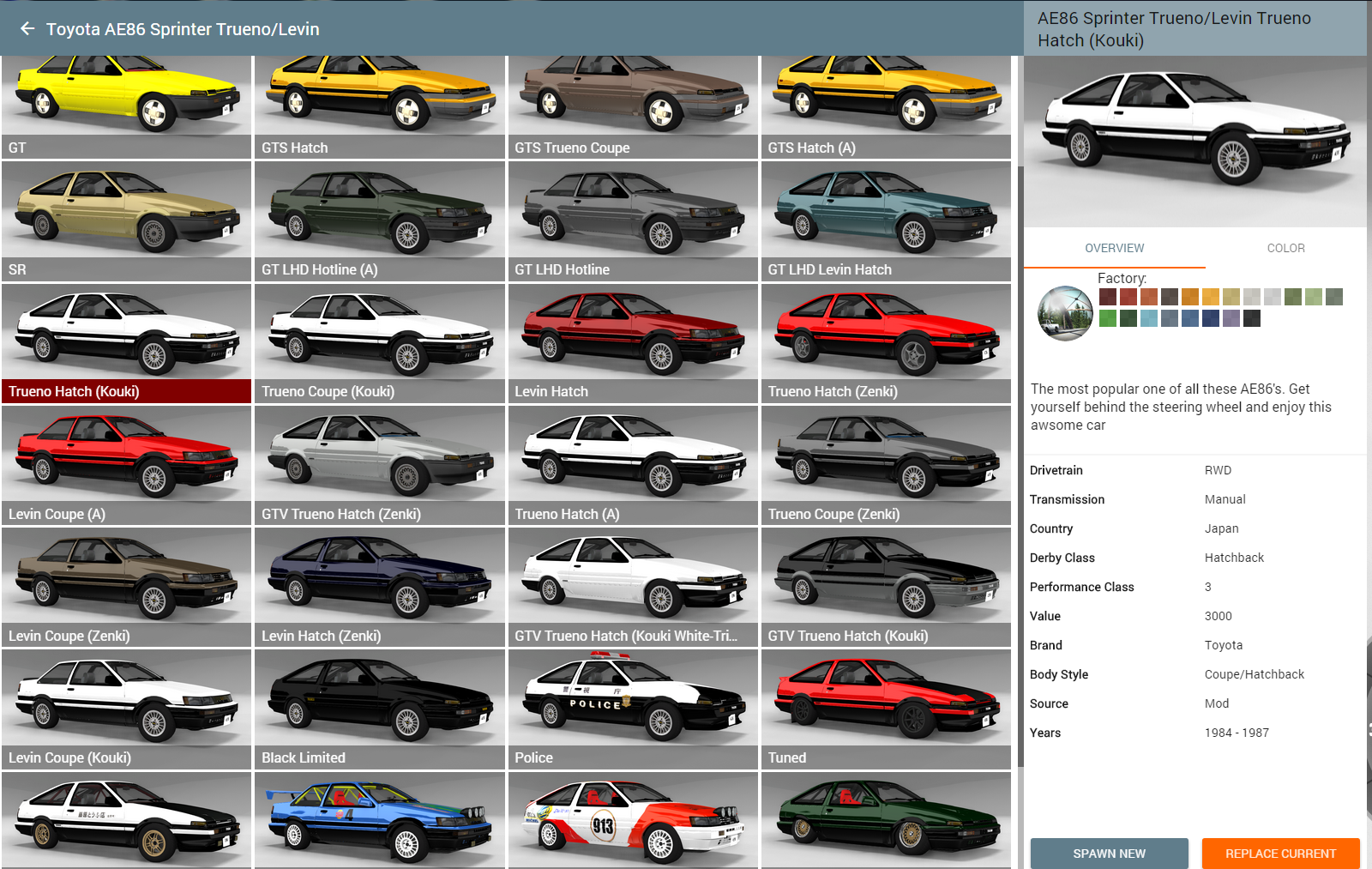
Task: Pick the GTV Trueno Hatch (Kouki White-Tri... card
Action: point(633,588)
